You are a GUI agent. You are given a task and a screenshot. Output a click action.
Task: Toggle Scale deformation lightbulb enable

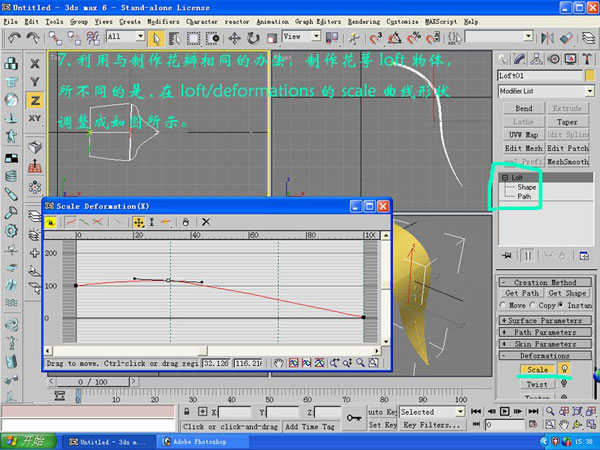click(564, 369)
